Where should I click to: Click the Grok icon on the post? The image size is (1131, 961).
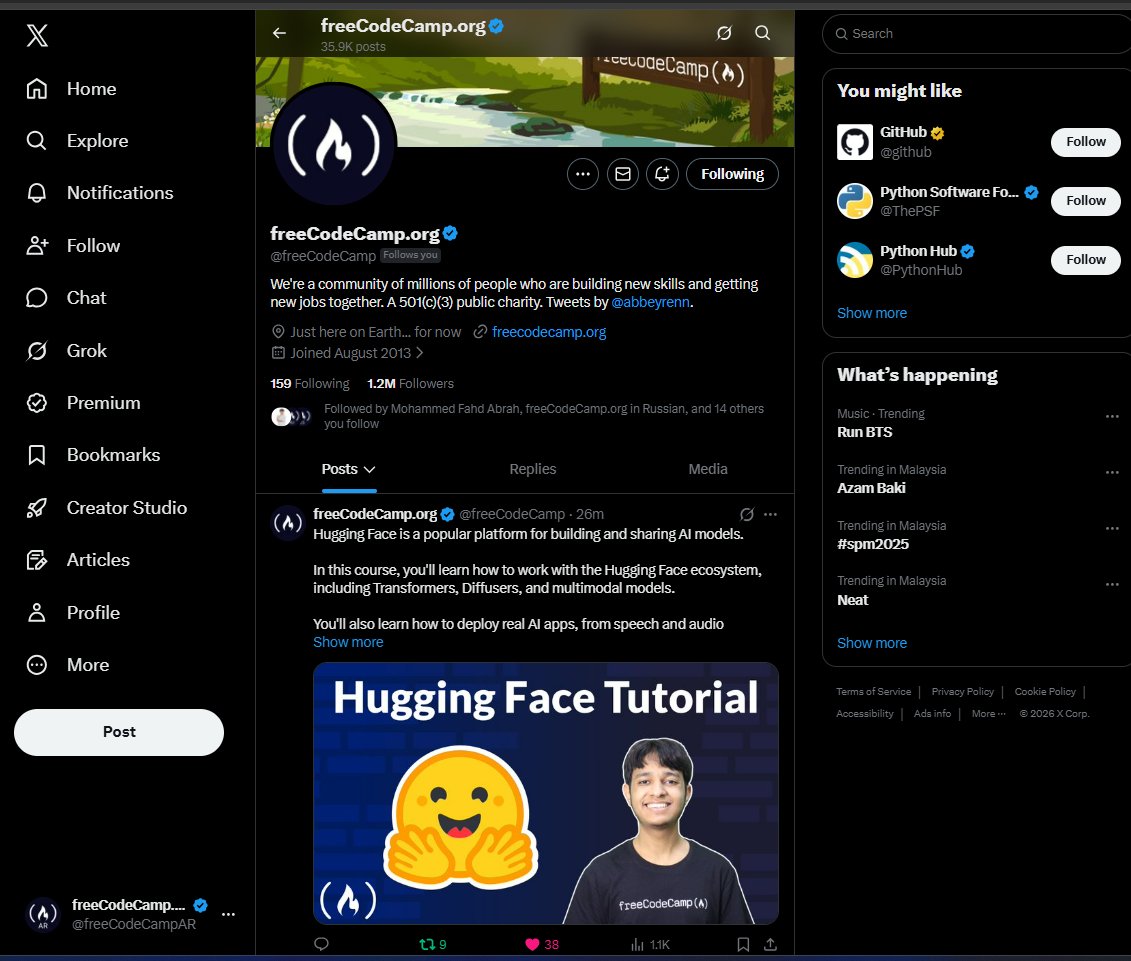(747, 514)
